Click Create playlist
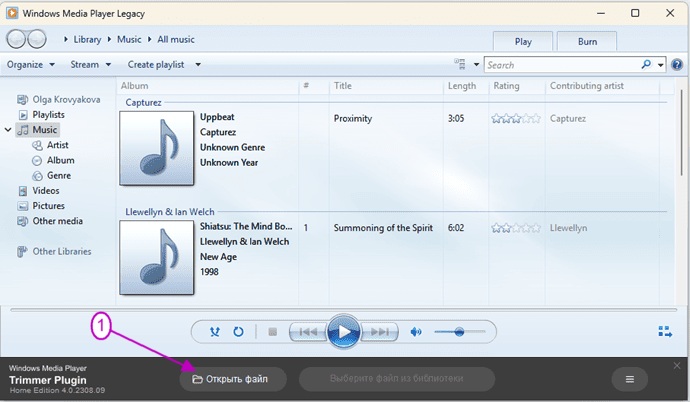The width and height of the screenshot is (690, 402). 156,65
